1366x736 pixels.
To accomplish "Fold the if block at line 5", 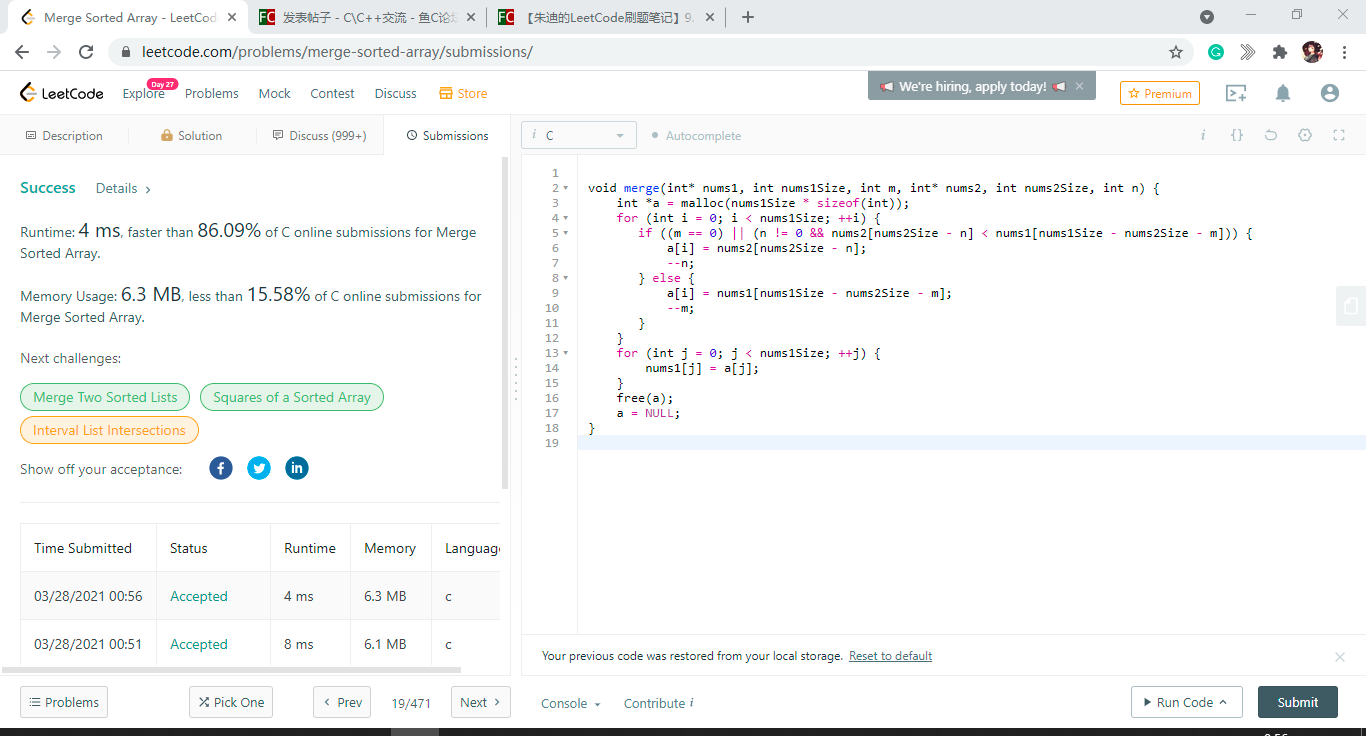I will tap(566, 233).
